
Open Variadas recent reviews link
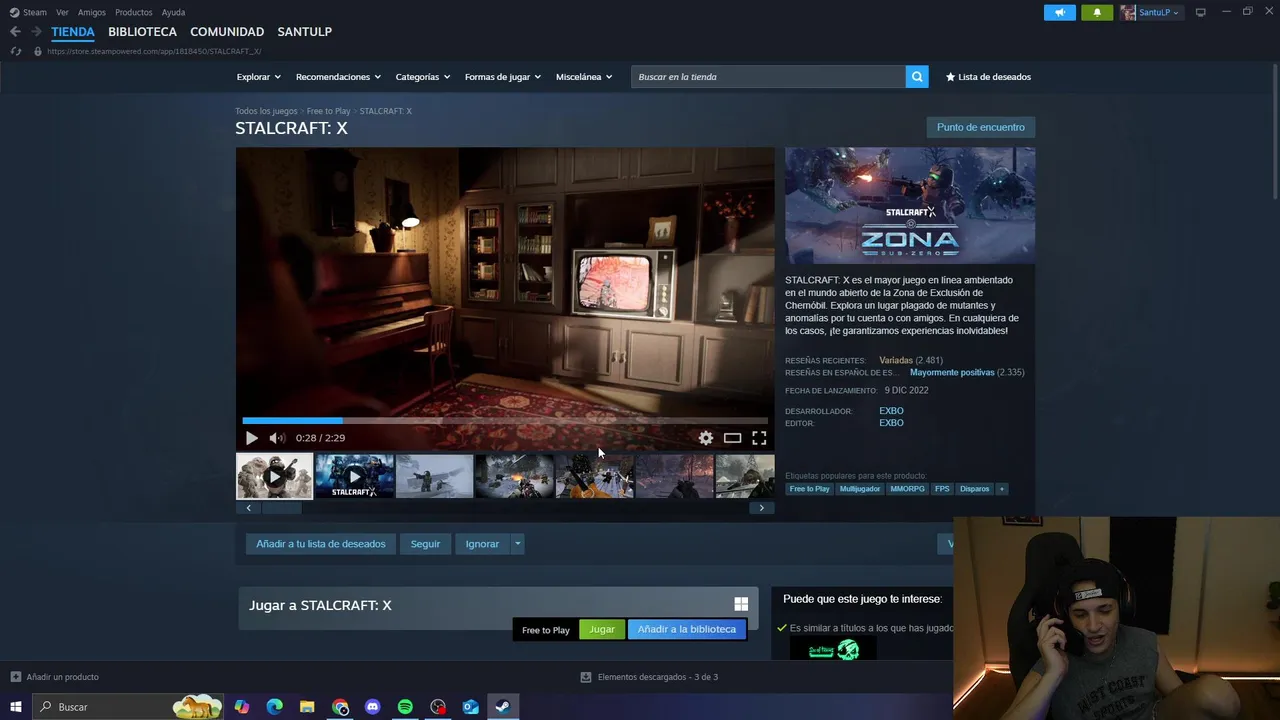[896, 360]
